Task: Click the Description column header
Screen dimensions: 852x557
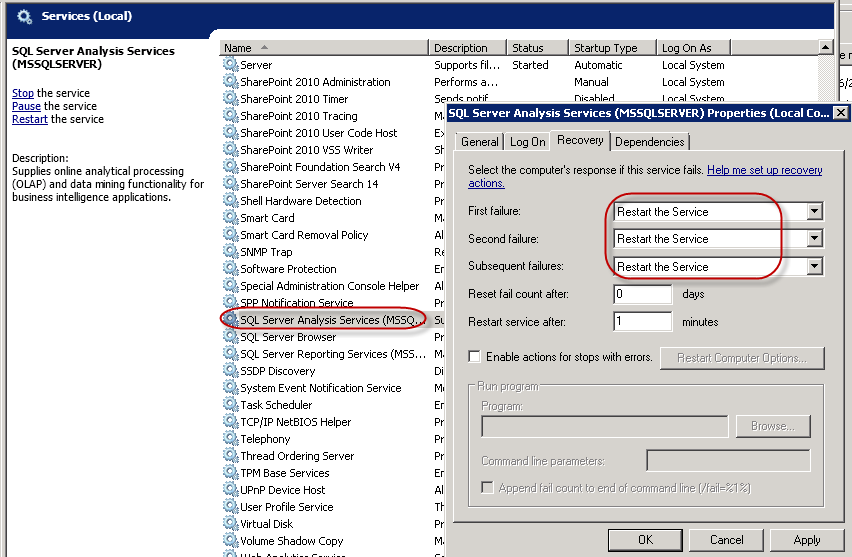Action: [467, 48]
